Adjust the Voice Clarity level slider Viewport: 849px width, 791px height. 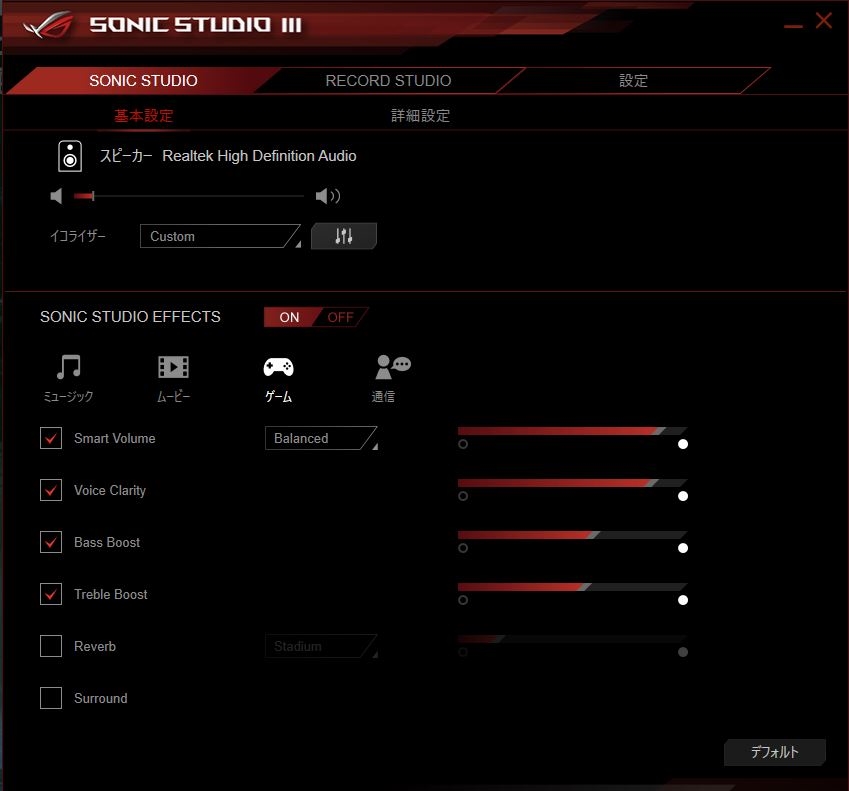(x=572, y=483)
